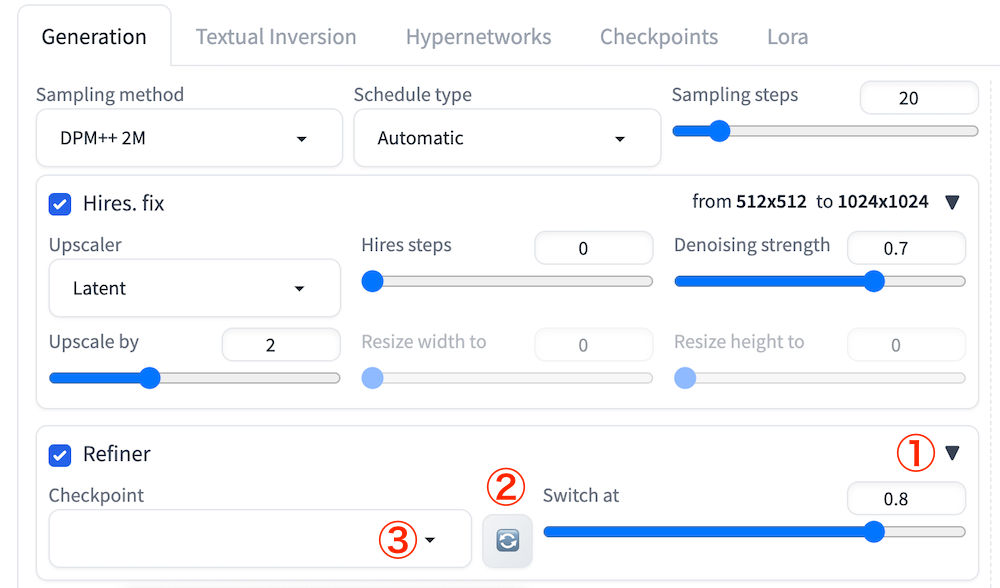The image size is (1000, 588).
Task: Open the Upscaler Latent dropdown
Action: click(194, 288)
